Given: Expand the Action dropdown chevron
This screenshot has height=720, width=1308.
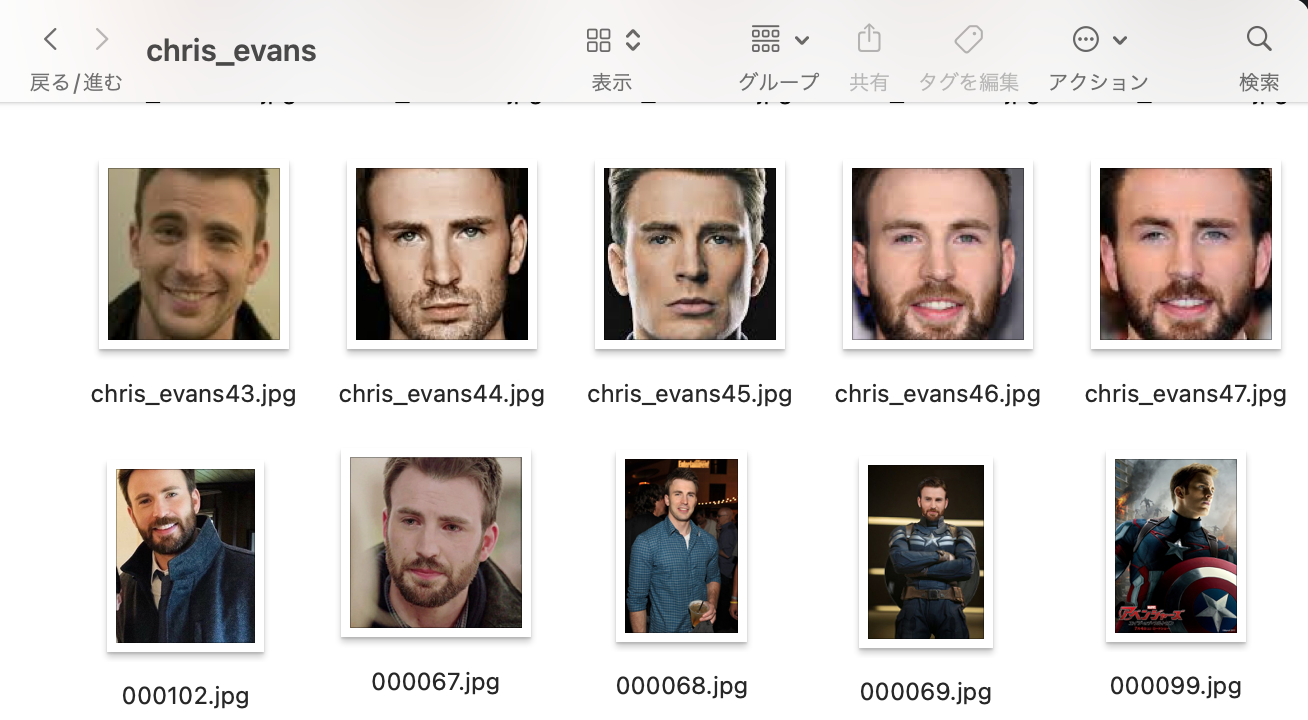Looking at the screenshot, I should click(1120, 41).
